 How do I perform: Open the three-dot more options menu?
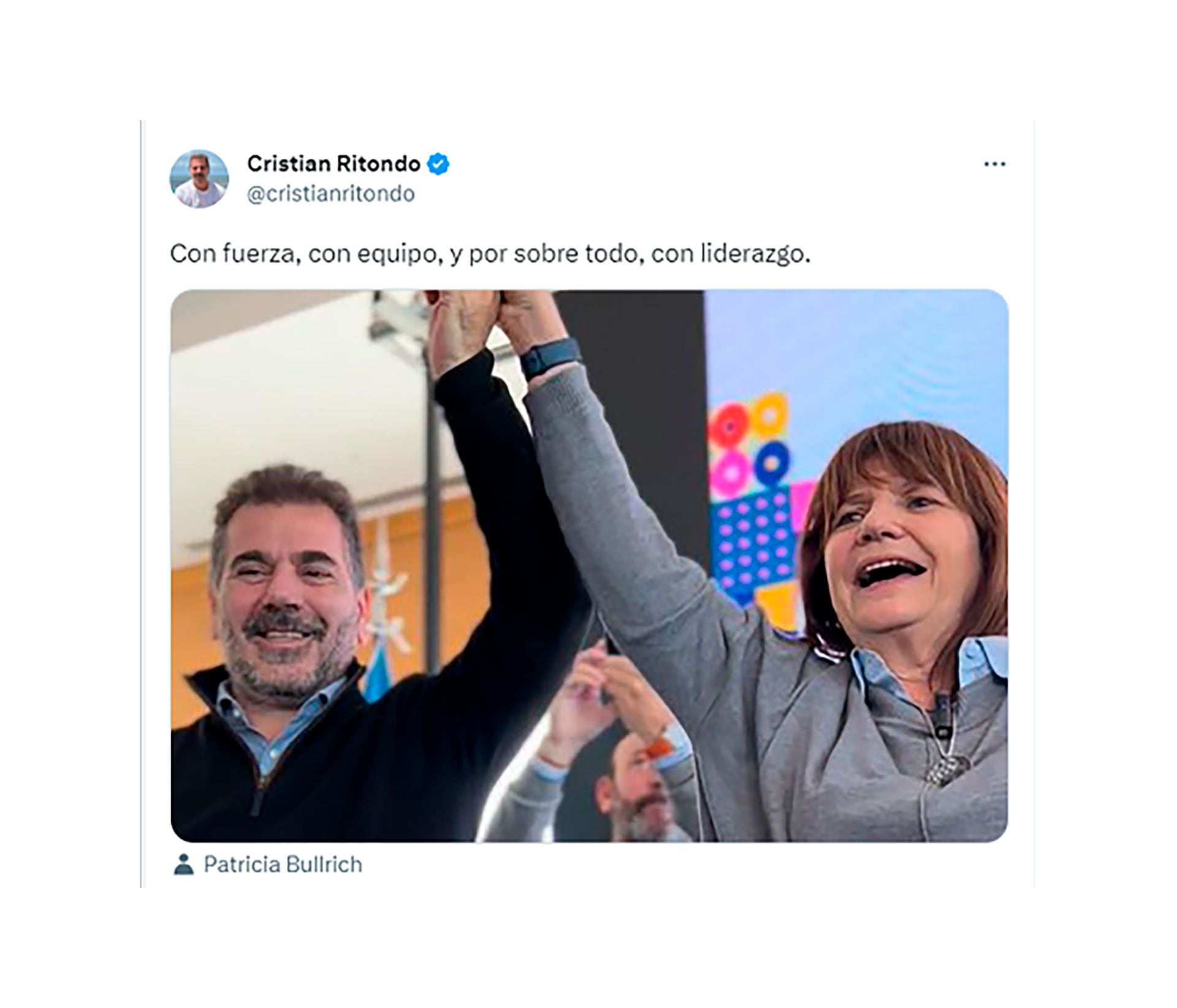point(994,164)
